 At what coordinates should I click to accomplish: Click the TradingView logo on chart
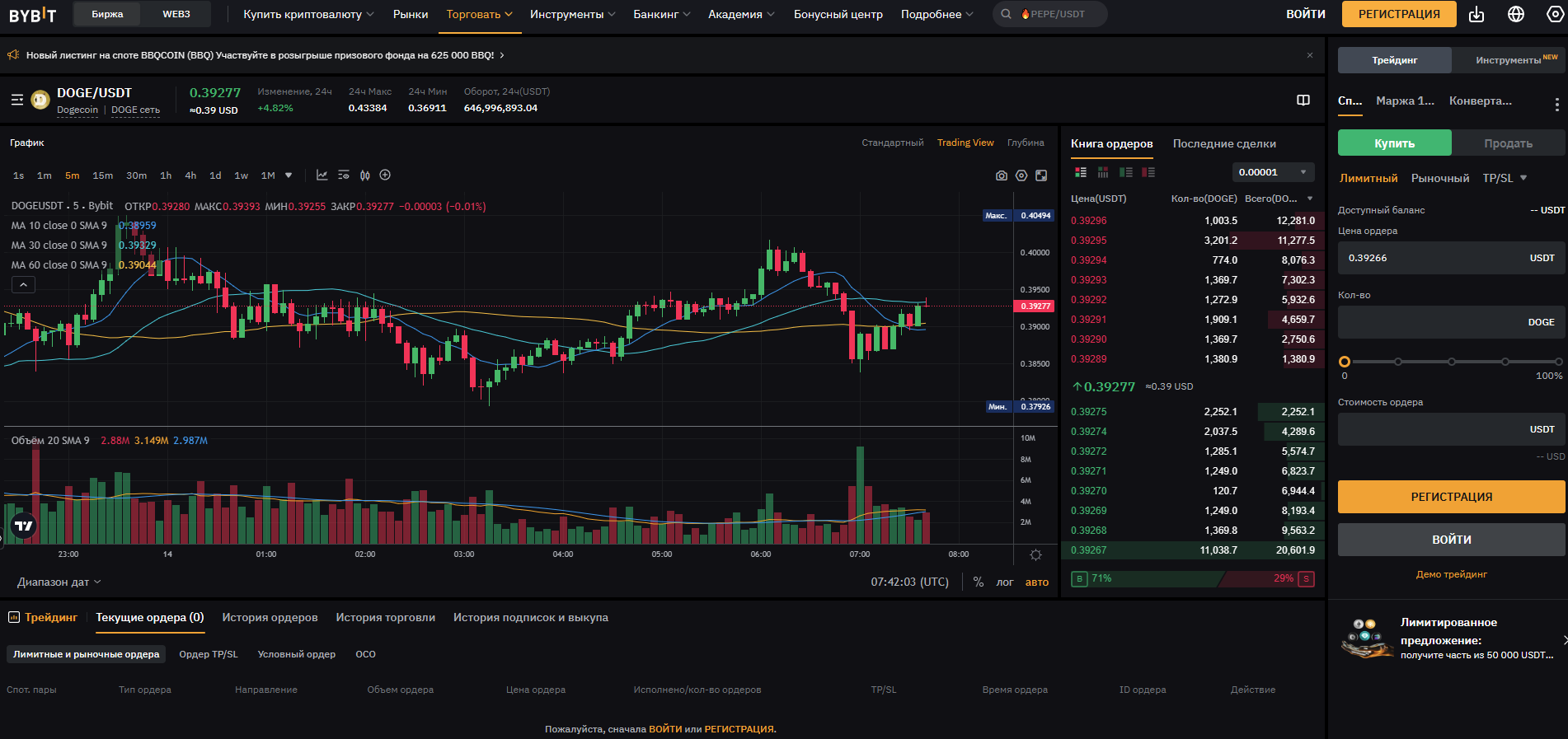click(24, 526)
